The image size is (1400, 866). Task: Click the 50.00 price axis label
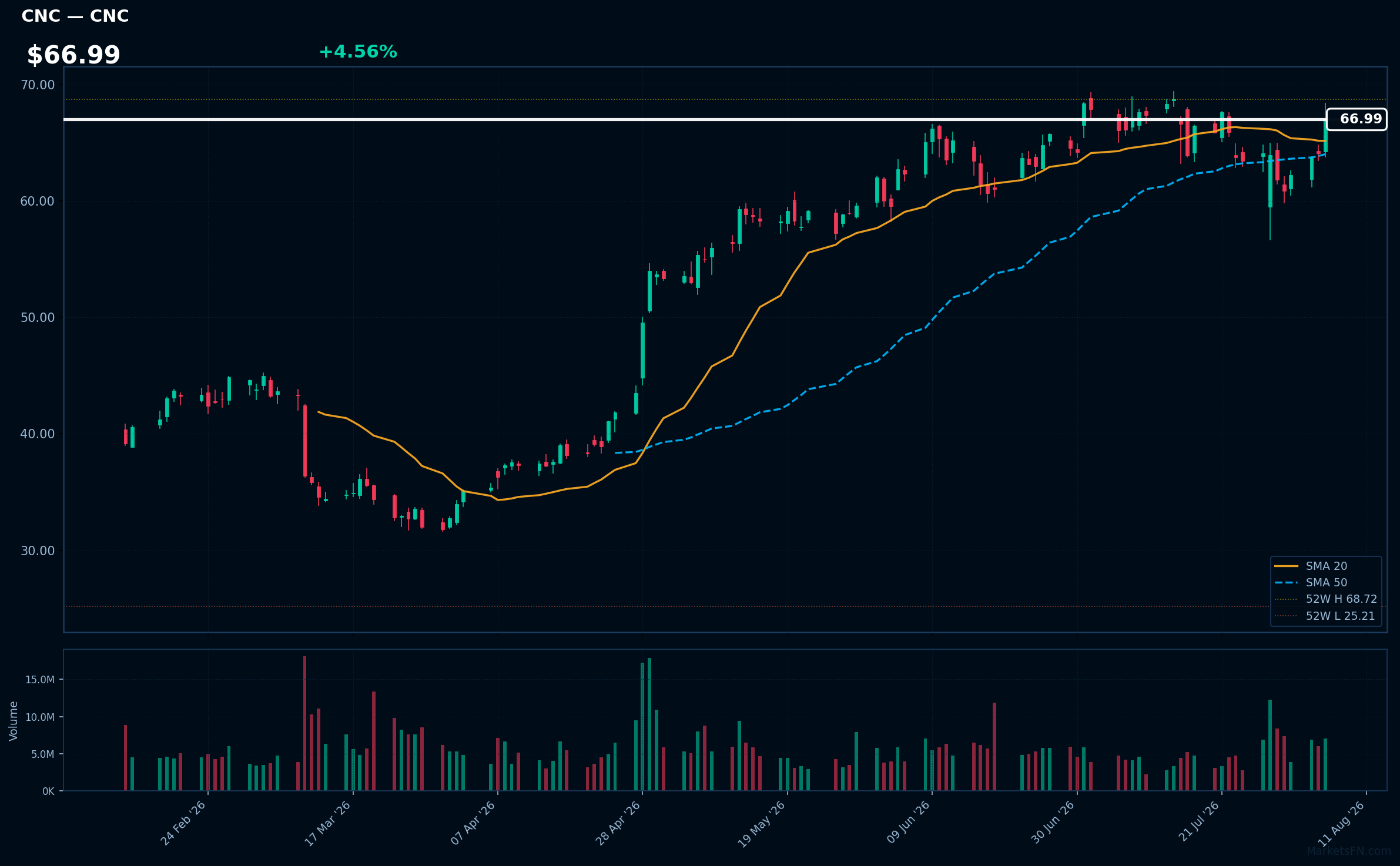click(38, 318)
